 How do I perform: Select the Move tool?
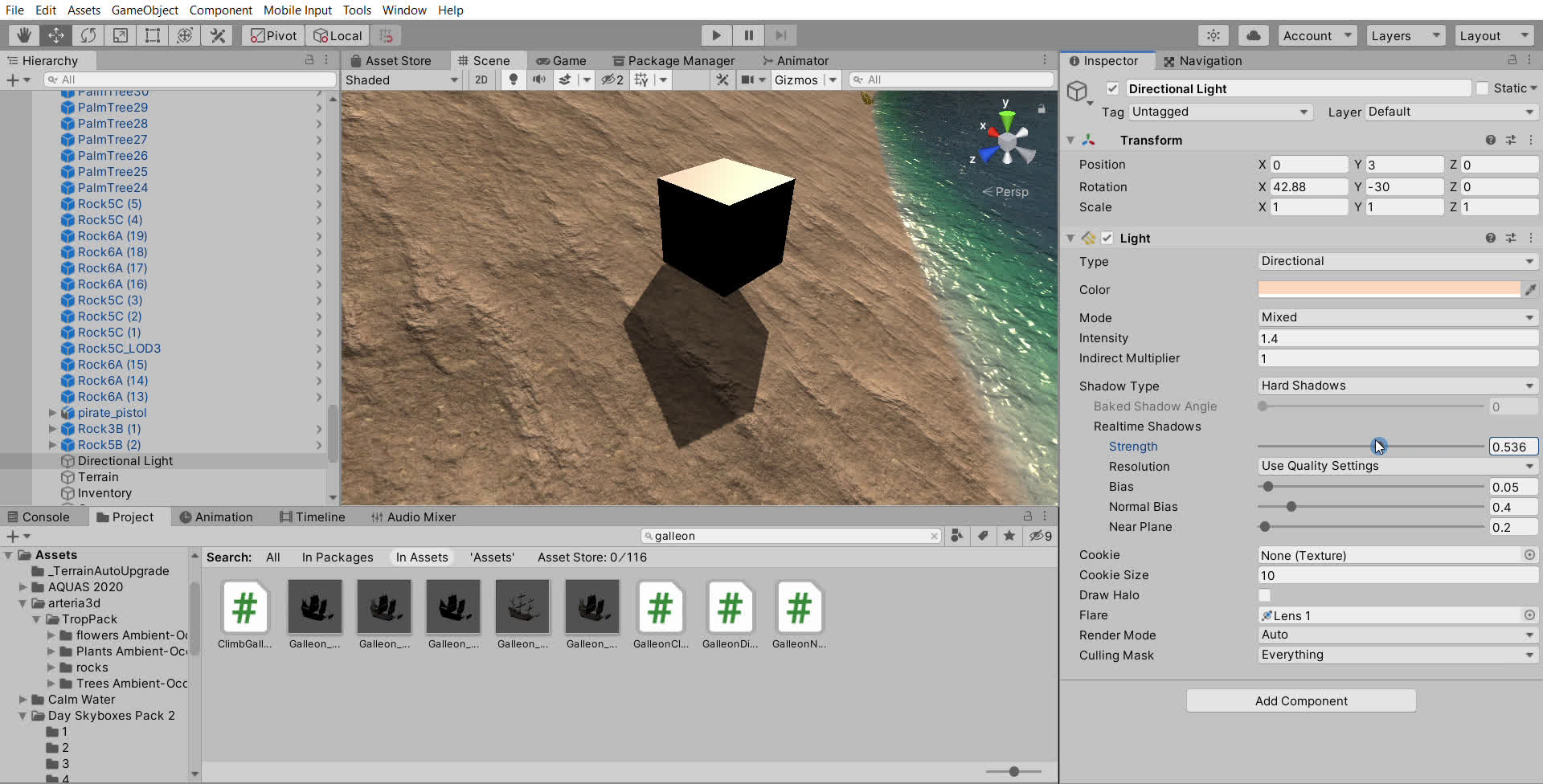click(55, 35)
